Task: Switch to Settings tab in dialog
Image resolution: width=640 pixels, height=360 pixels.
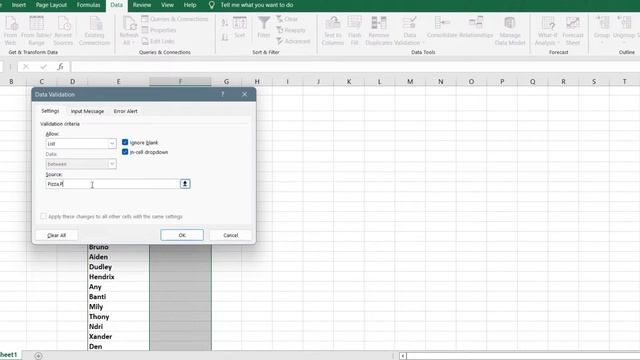Action: point(50,111)
